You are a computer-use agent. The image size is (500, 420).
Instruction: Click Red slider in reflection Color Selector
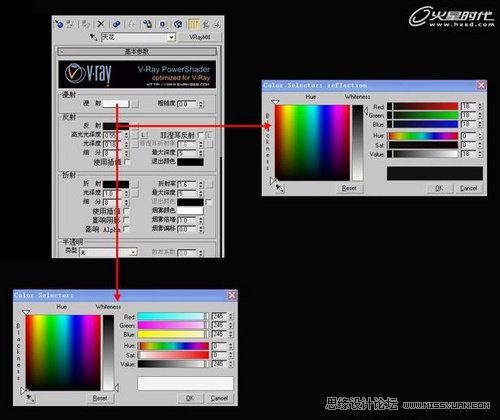point(423,106)
